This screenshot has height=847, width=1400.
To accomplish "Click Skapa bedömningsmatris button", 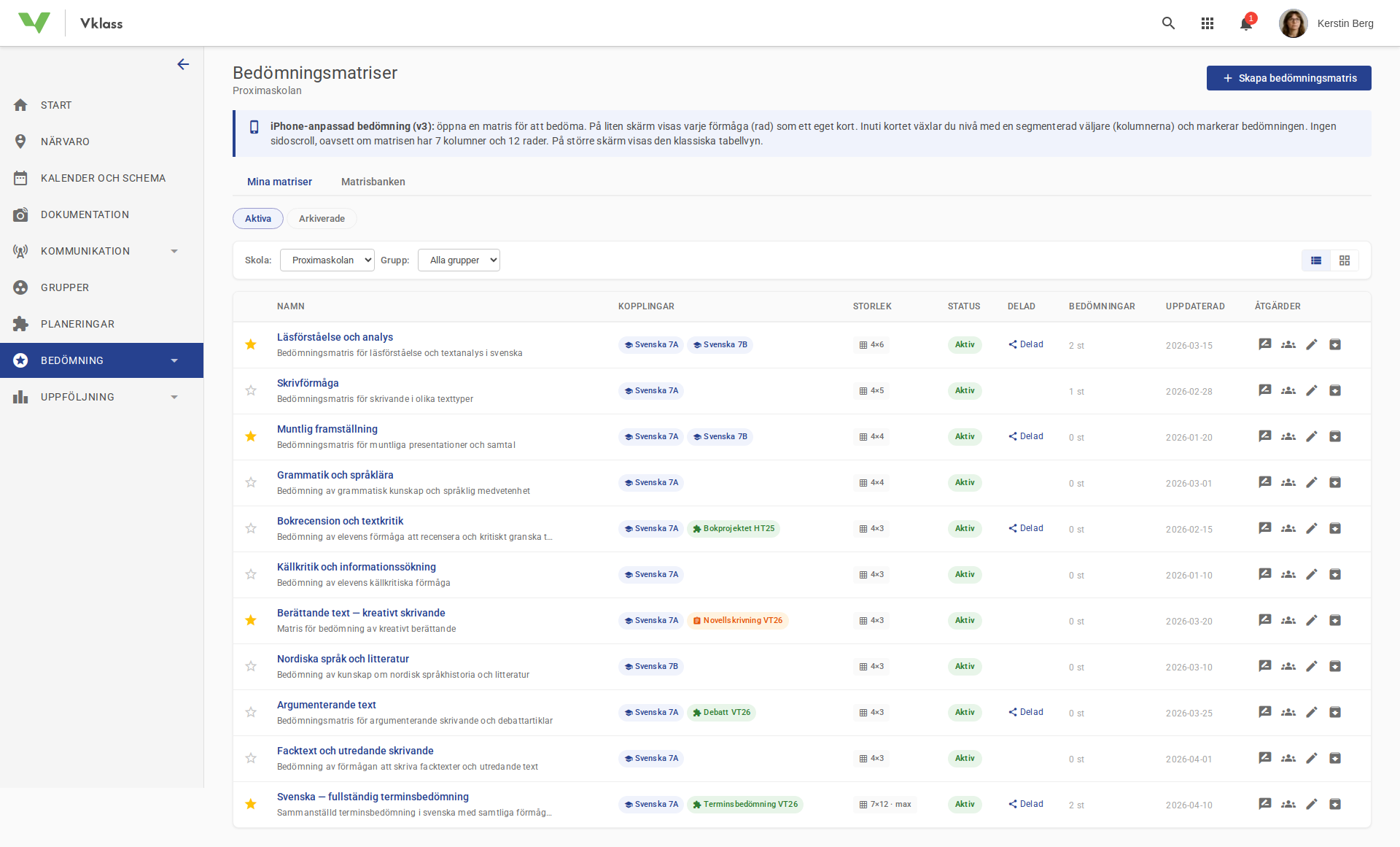I will [1288, 78].
